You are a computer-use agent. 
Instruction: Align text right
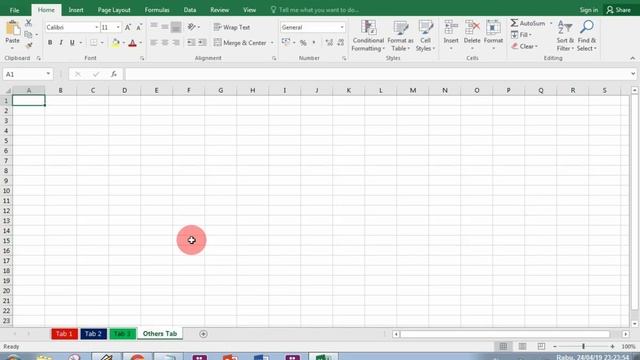(x=176, y=42)
